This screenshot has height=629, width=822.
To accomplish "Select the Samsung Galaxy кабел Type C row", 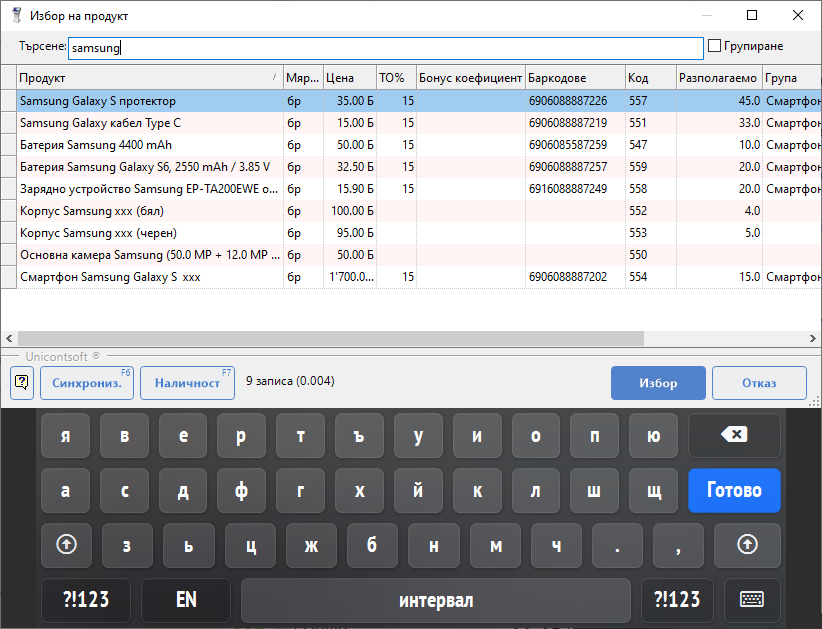I will click(150, 123).
